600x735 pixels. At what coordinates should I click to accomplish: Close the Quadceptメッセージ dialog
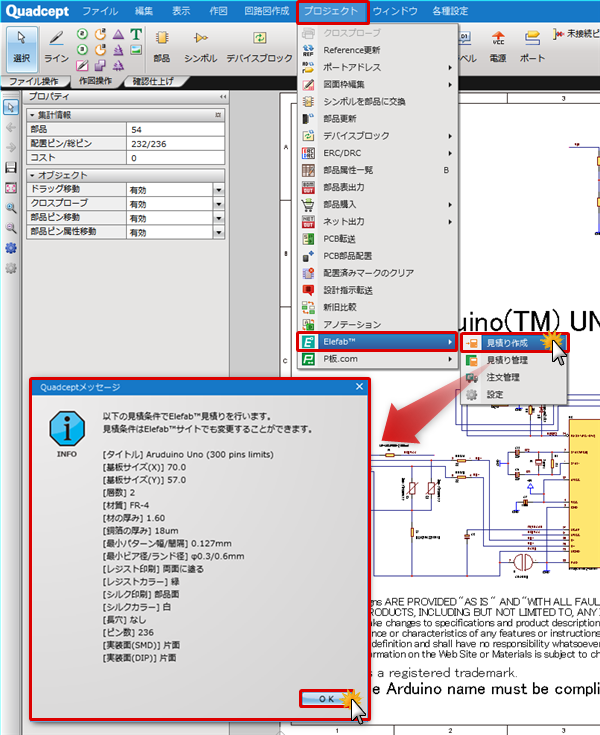pos(359,387)
